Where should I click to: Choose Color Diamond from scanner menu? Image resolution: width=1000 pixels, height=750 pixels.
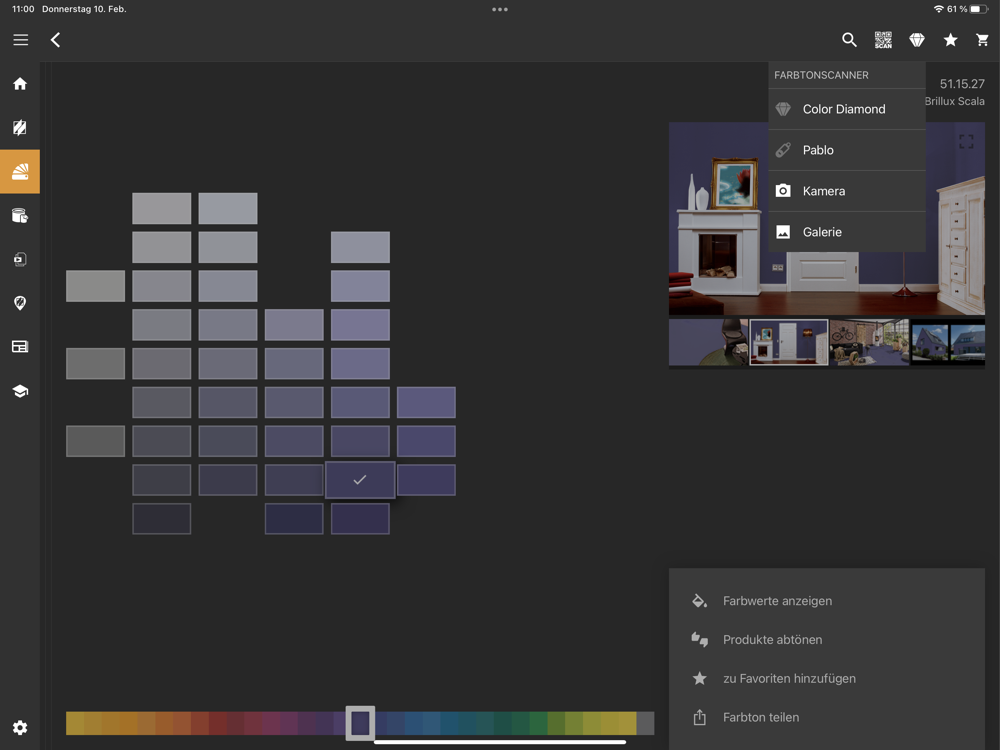click(x=844, y=109)
